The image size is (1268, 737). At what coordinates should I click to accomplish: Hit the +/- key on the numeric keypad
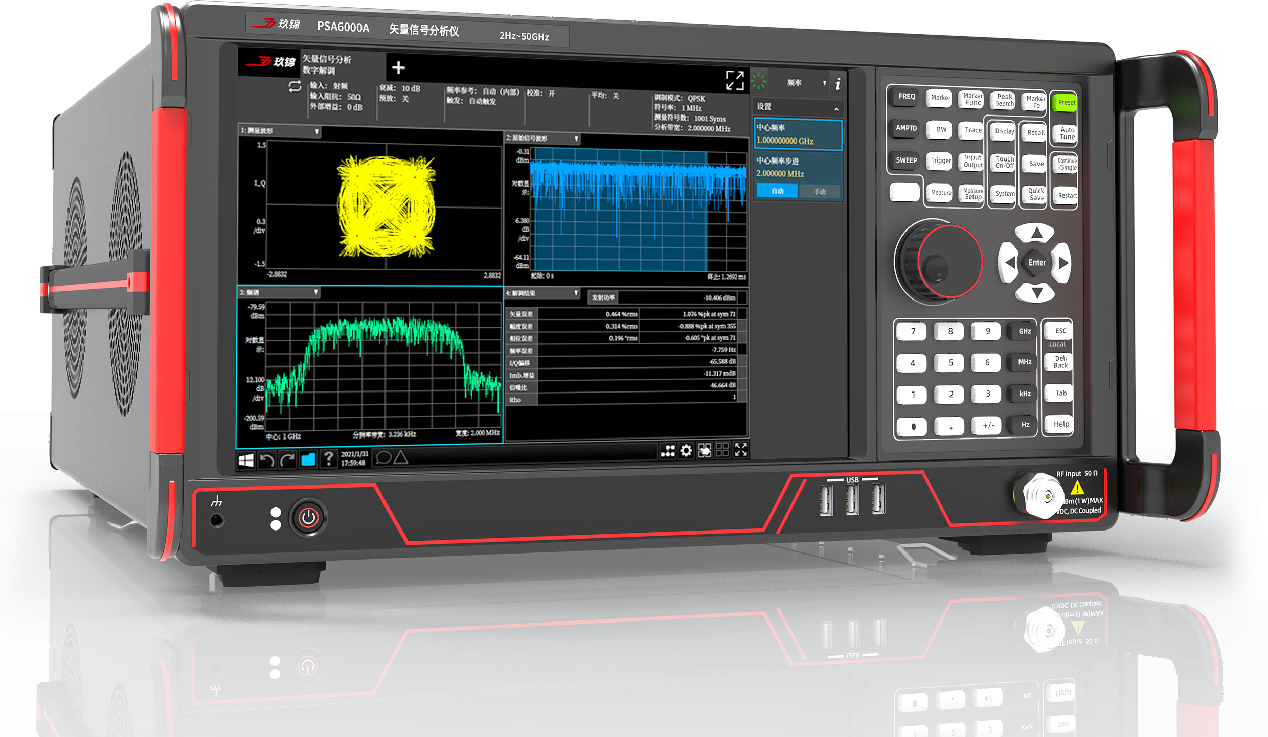pyautogui.click(x=985, y=425)
